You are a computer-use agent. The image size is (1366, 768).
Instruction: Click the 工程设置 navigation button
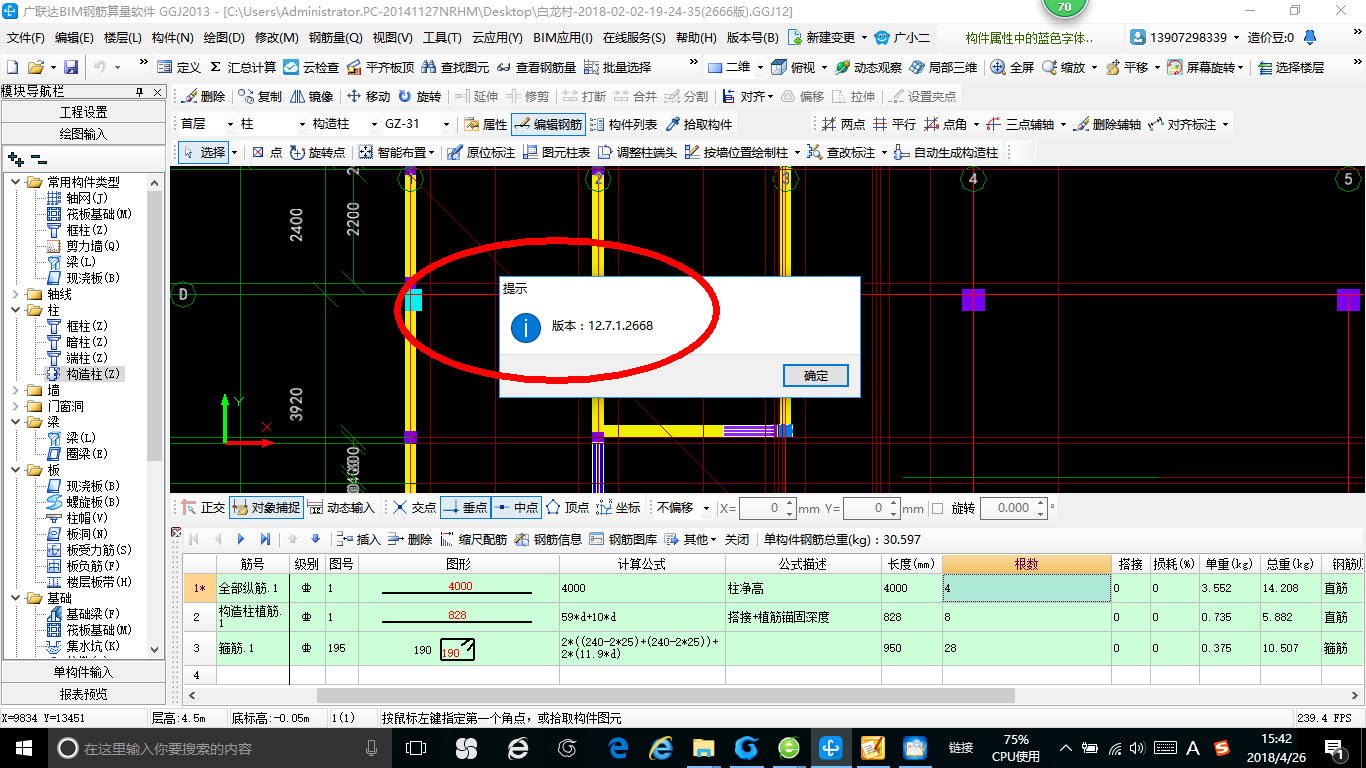(x=83, y=112)
